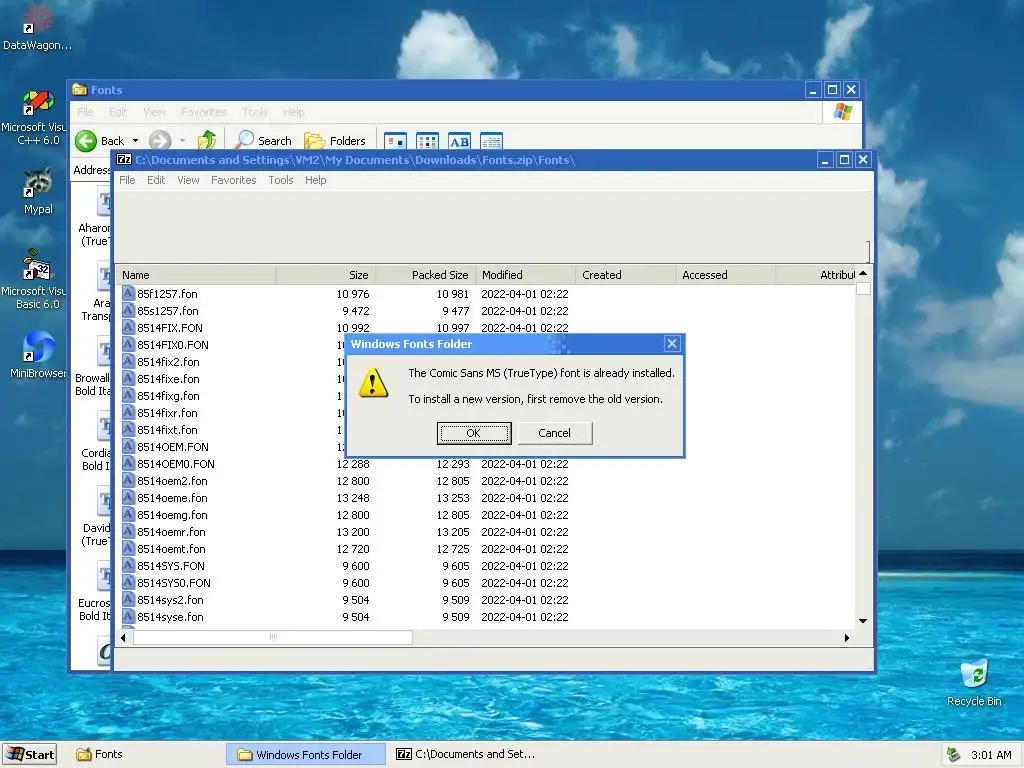This screenshot has height=768, width=1024.
Task: Select 8514sys2.fon file icon
Action: [128, 600]
